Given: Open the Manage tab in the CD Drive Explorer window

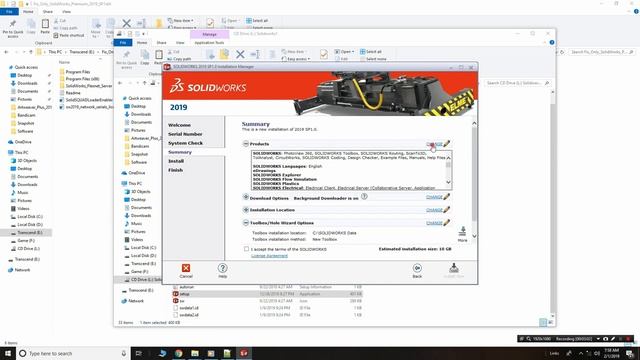Looking at the screenshot, I should (209, 34).
